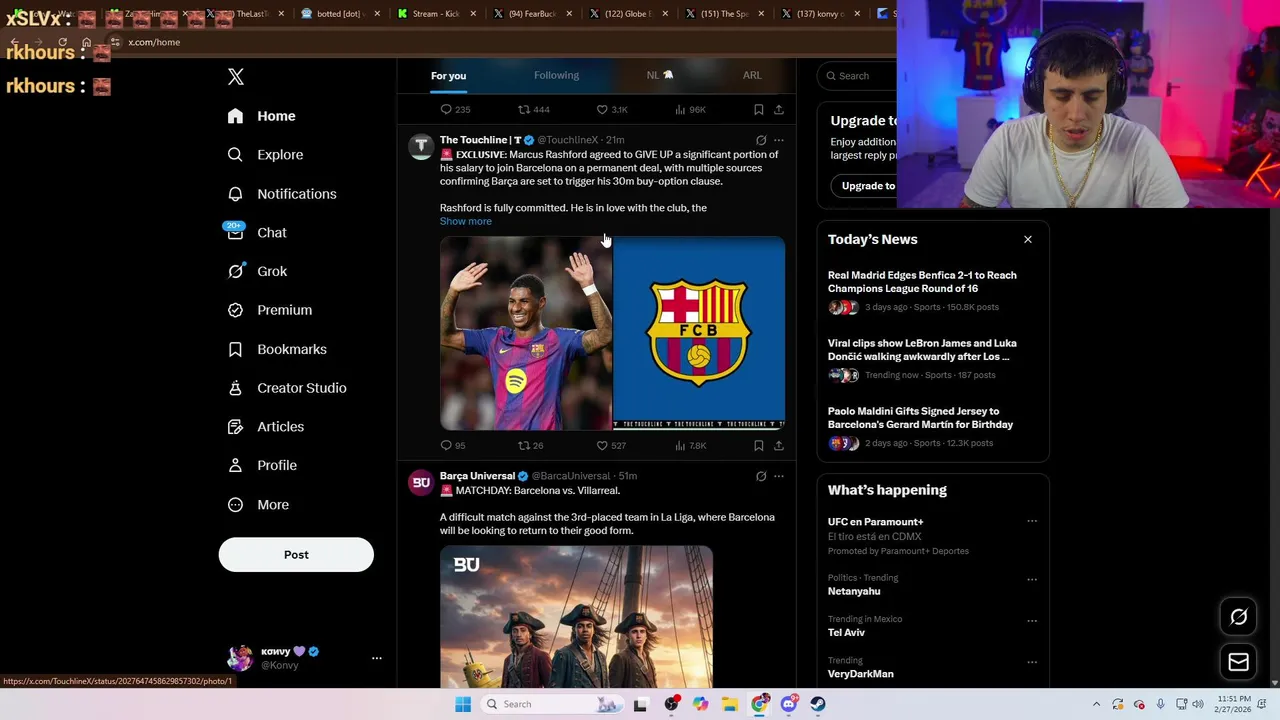Open more options for Netanyahu trend
The width and height of the screenshot is (1280, 720).
(1032, 579)
